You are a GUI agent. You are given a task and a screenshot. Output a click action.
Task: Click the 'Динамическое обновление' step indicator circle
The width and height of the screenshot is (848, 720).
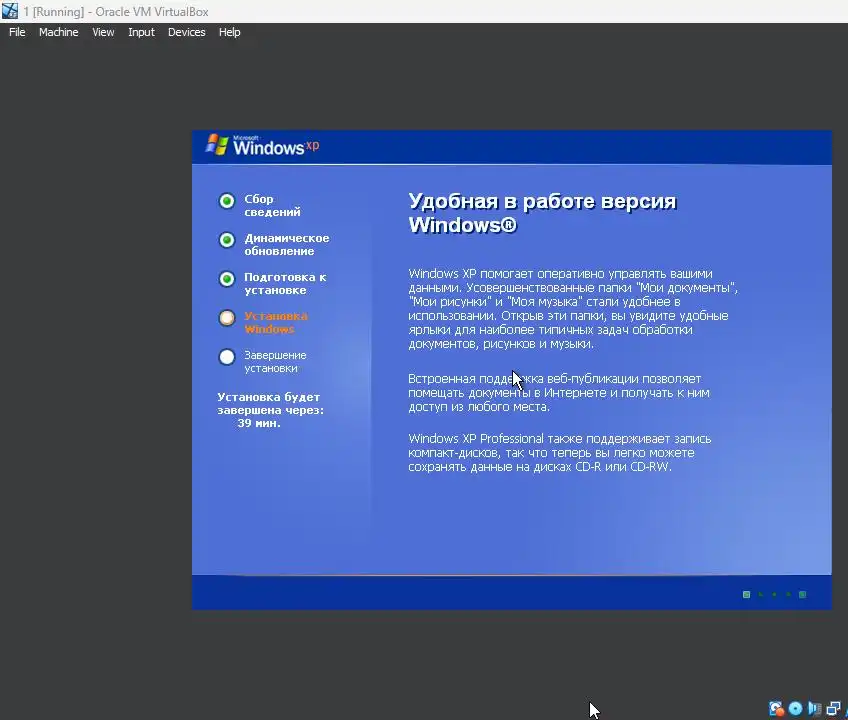pyautogui.click(x=227, y=240)
